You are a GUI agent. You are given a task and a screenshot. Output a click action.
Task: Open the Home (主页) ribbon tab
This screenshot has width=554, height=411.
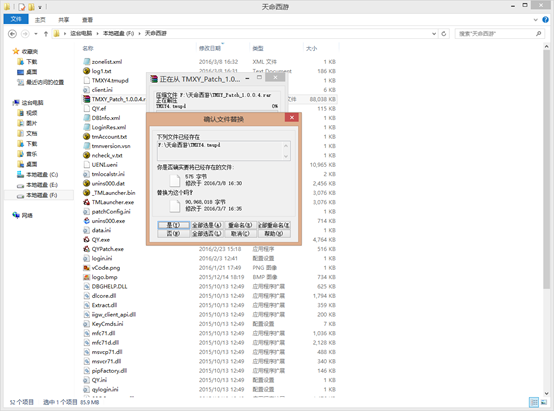tap(40, 20)
